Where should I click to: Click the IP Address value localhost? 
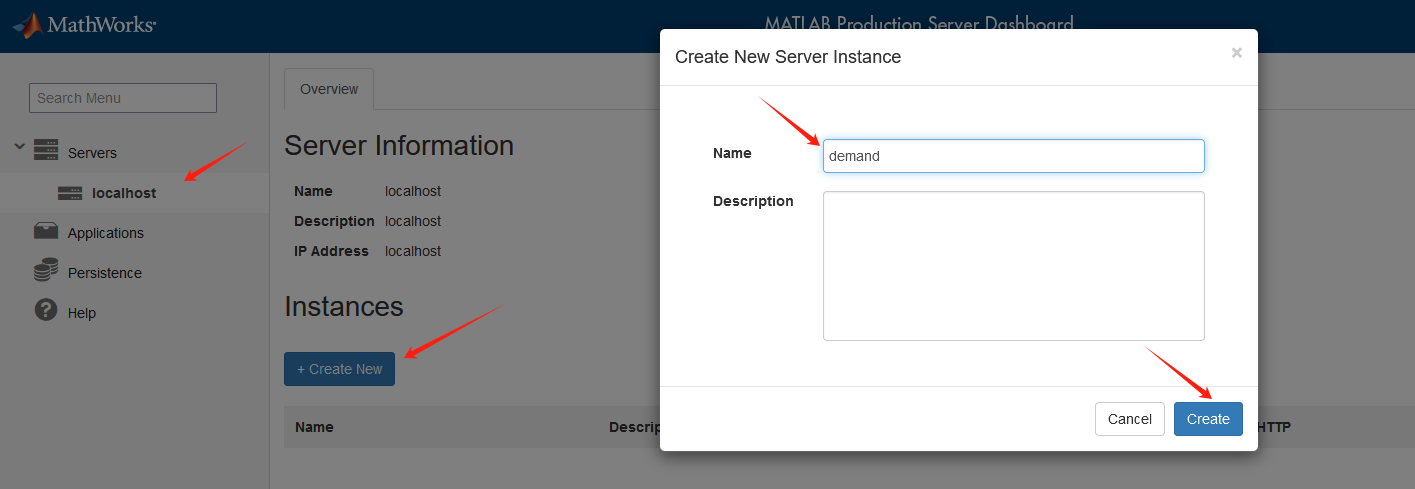tap(413, 251)
